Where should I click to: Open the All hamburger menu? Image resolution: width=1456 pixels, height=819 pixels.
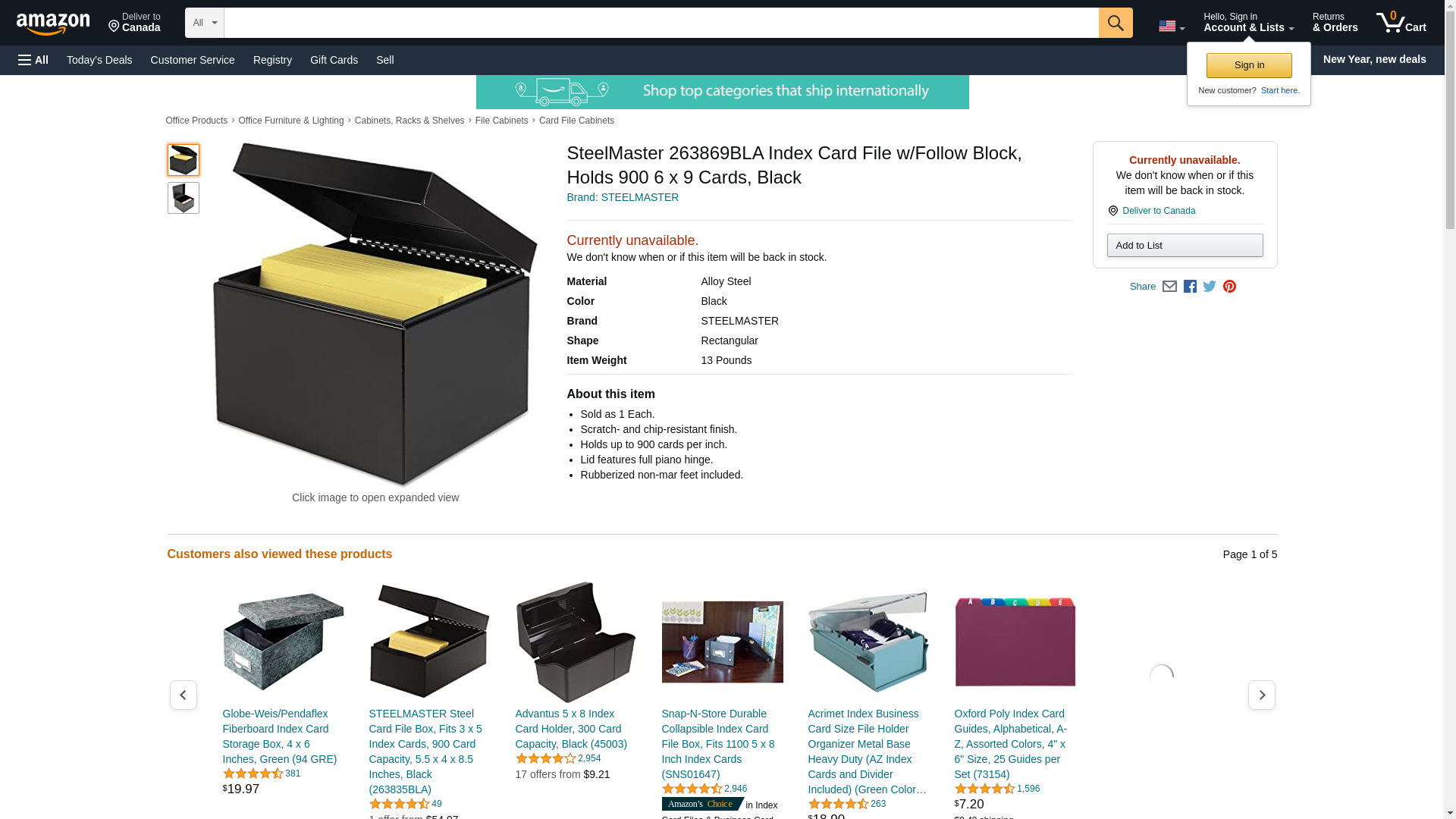point(33,60)
